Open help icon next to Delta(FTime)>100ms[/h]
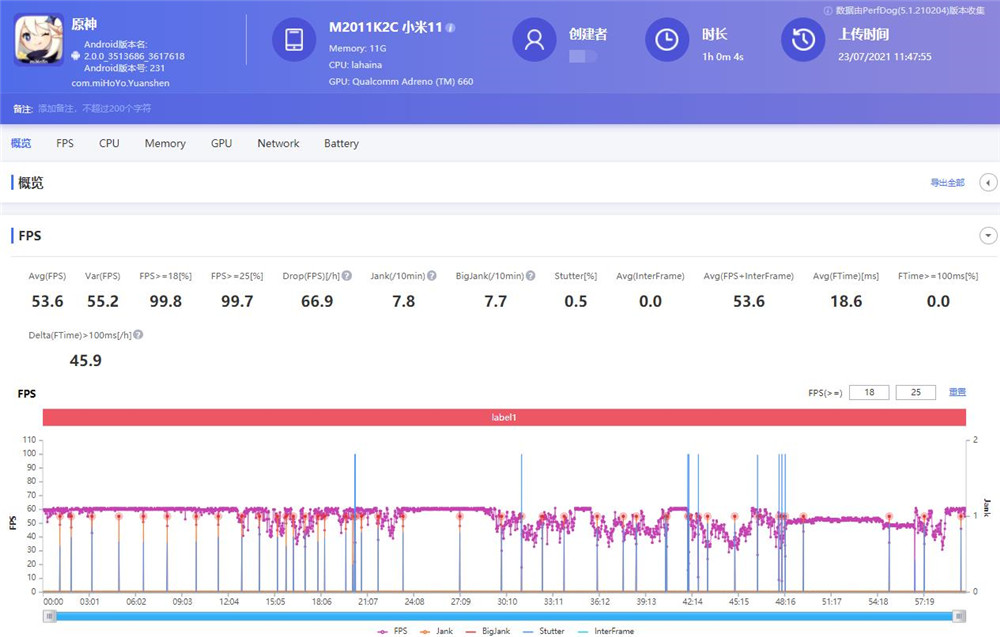This screenshot has height=637, width=1000. tap(138, 335)
